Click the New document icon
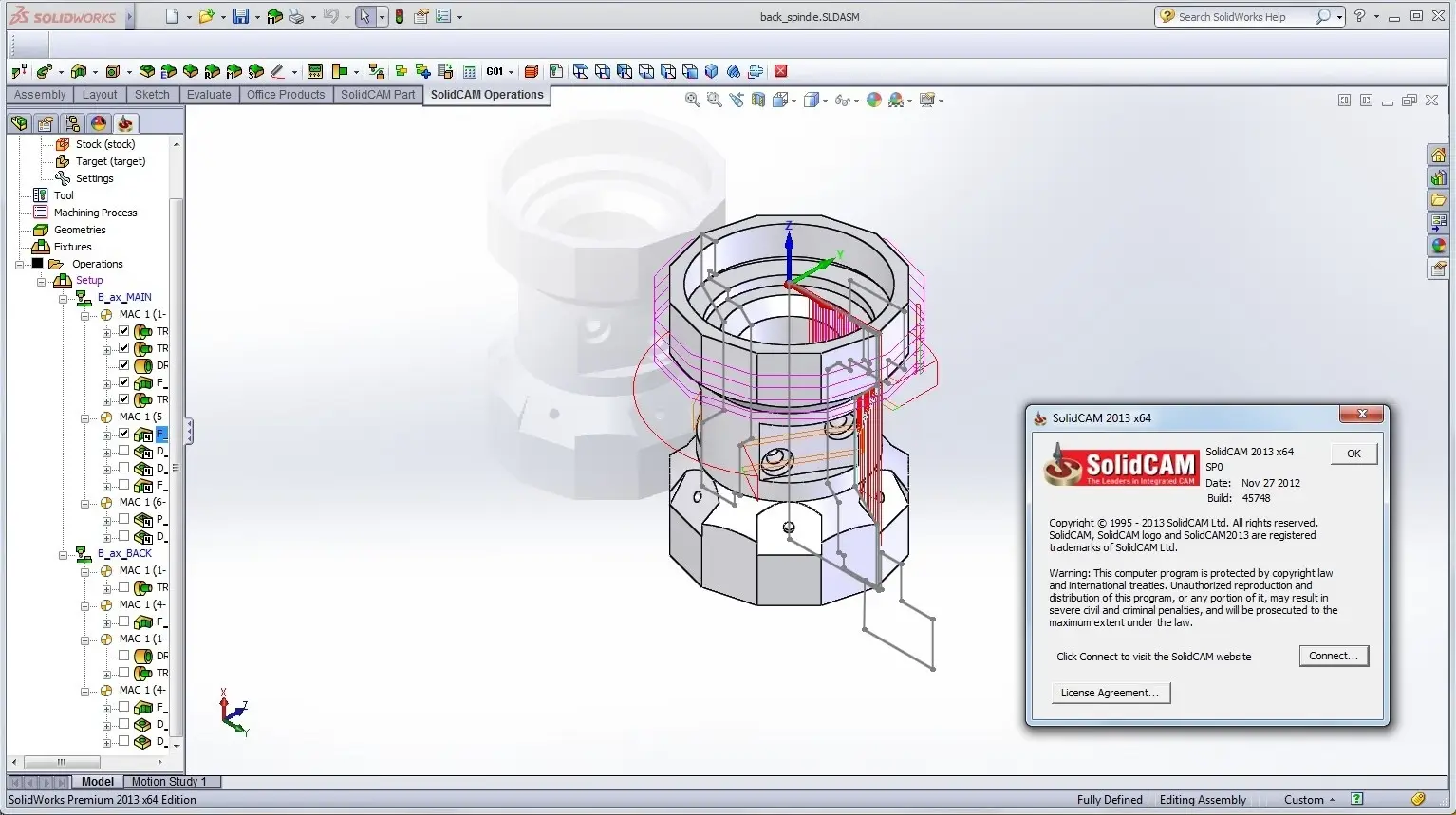1456x815 pixels. (172, 16)
